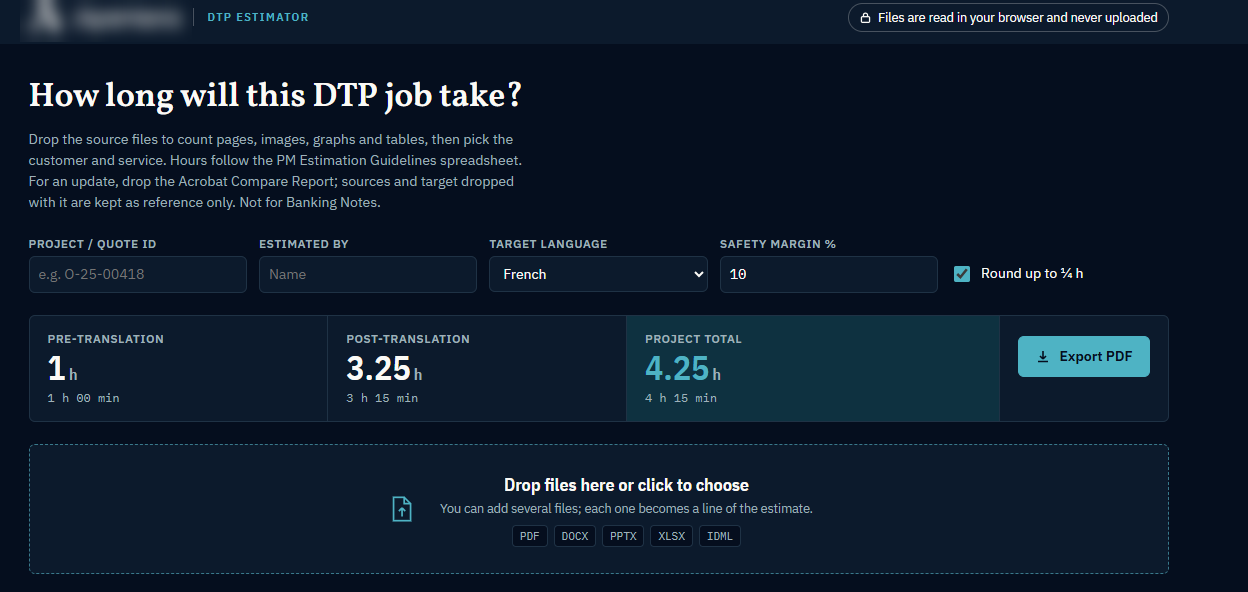1248x592 pixels.
Task: Click the 'Round up to ¼ h' label text
Action: (1032, 274)
